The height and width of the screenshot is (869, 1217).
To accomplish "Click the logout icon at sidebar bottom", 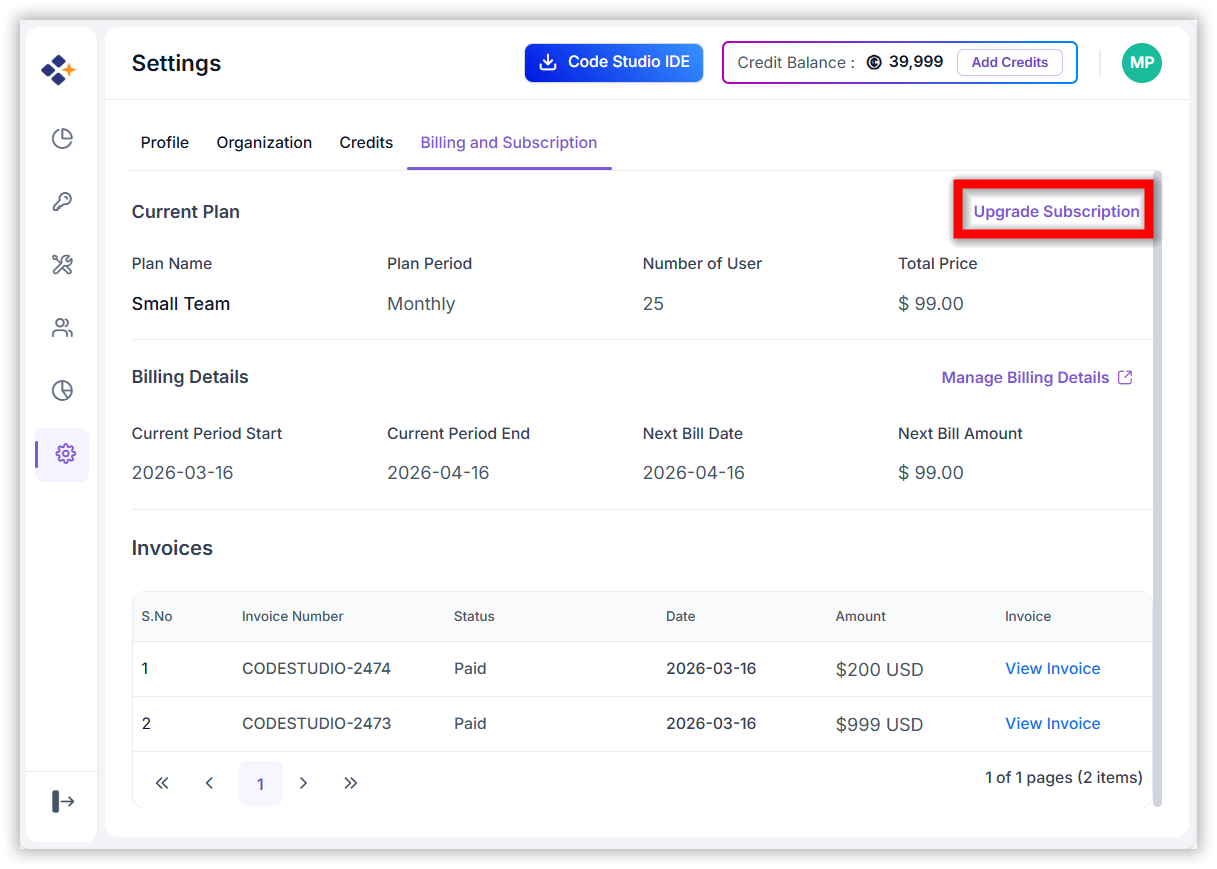I will 62,801.
